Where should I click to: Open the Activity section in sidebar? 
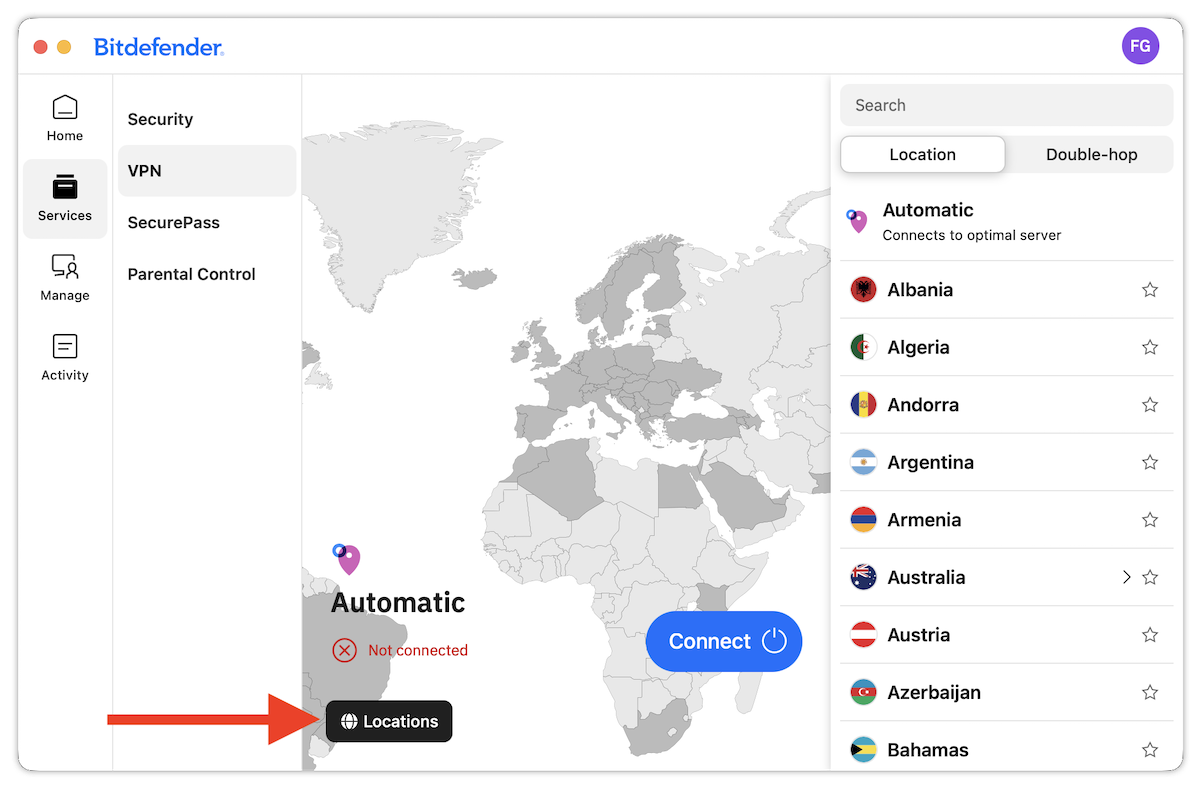[x=65, y=358]
